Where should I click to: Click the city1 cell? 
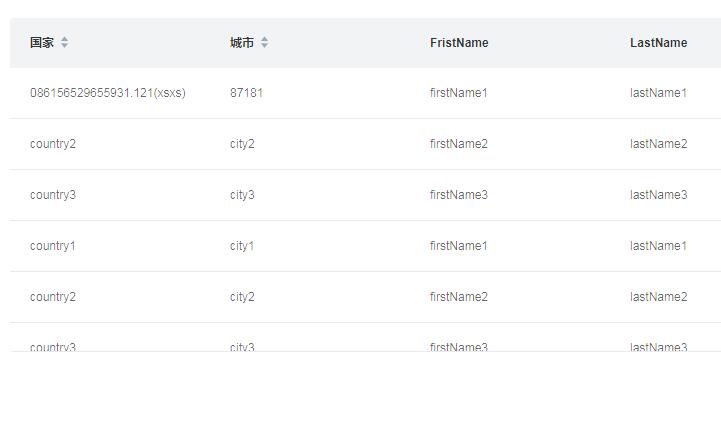[x=242, y=246]
